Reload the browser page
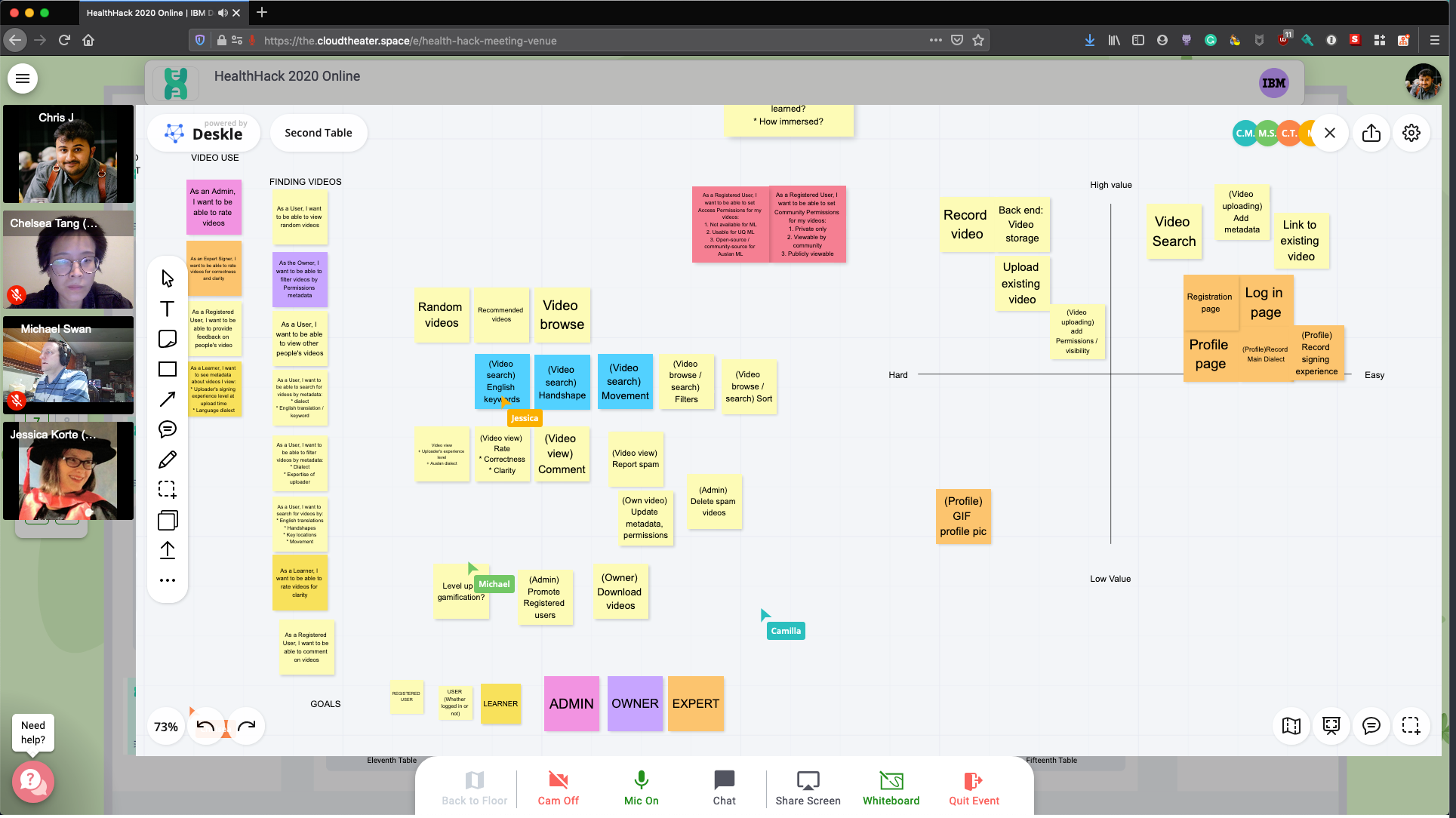The image size is (1456, 818). point(64,40)
